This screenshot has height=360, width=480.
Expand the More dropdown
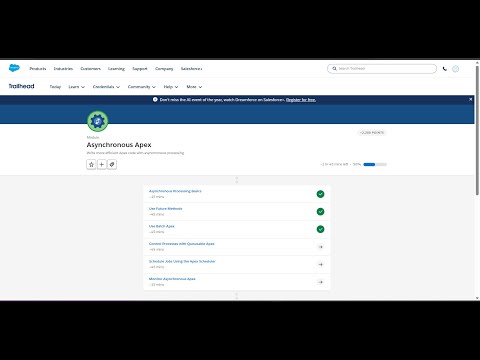tap(194, 87)
